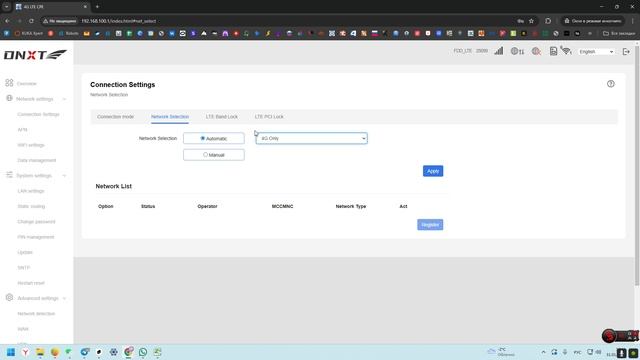Click the signal strength bars icon
The width and height of the screenshot is (640, 360).
[x=498, y=51]
